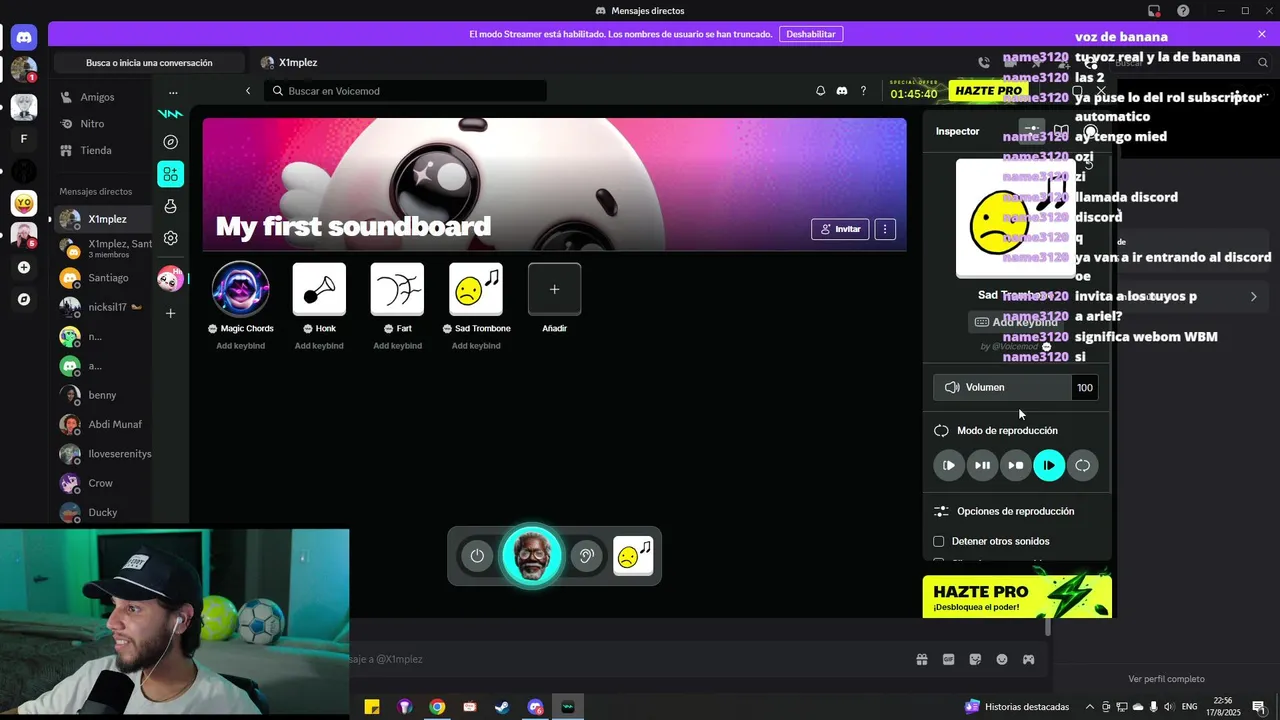This screenshot has width=1280, height=720.
Task: Play the Magic Chords sound
Action: click(x=240, y=289)
